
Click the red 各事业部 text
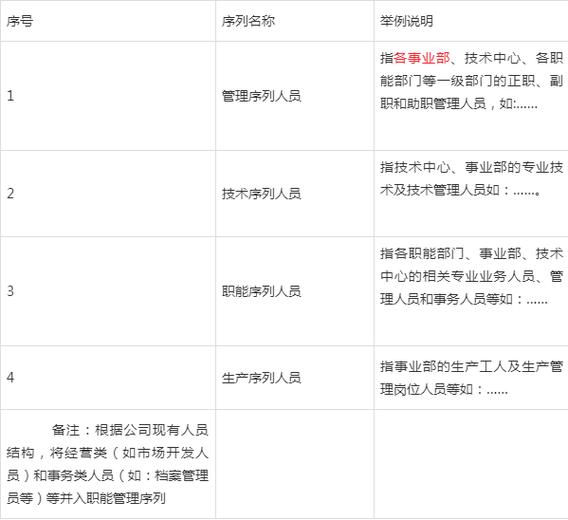click(x=422, y=58)
